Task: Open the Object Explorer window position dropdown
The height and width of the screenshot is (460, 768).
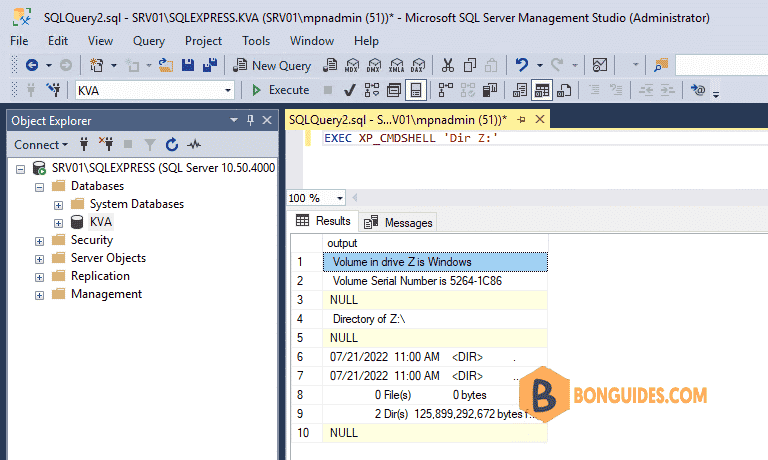Action: [x=234, y=120]
